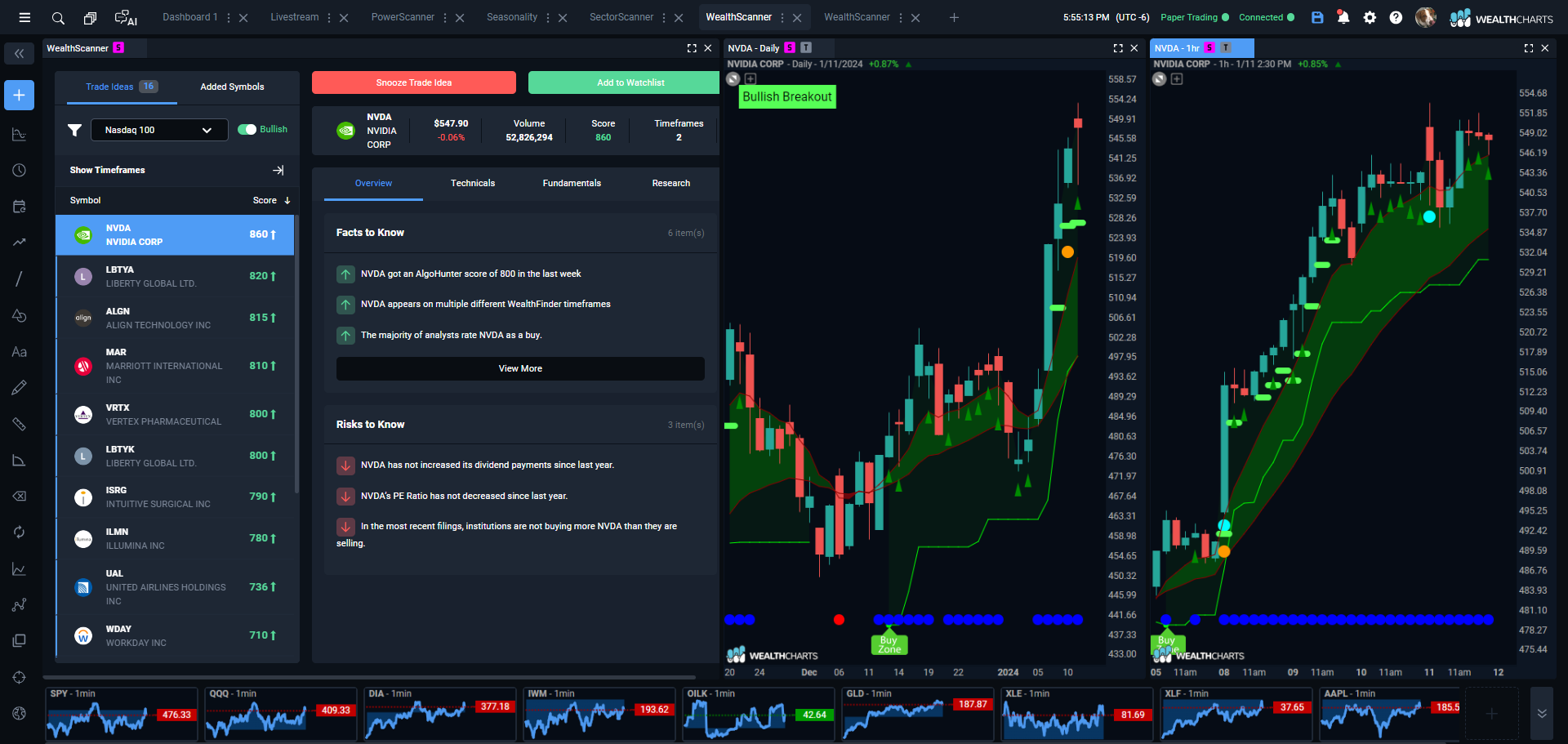
Task: Toggle the T badge on NVDA 1hr
Action: tap(1226, 48)
